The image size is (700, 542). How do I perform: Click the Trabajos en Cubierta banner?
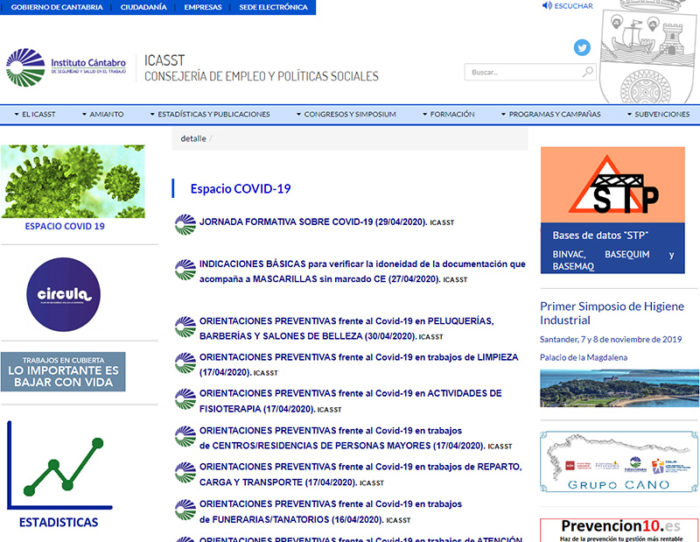point(63,371)
